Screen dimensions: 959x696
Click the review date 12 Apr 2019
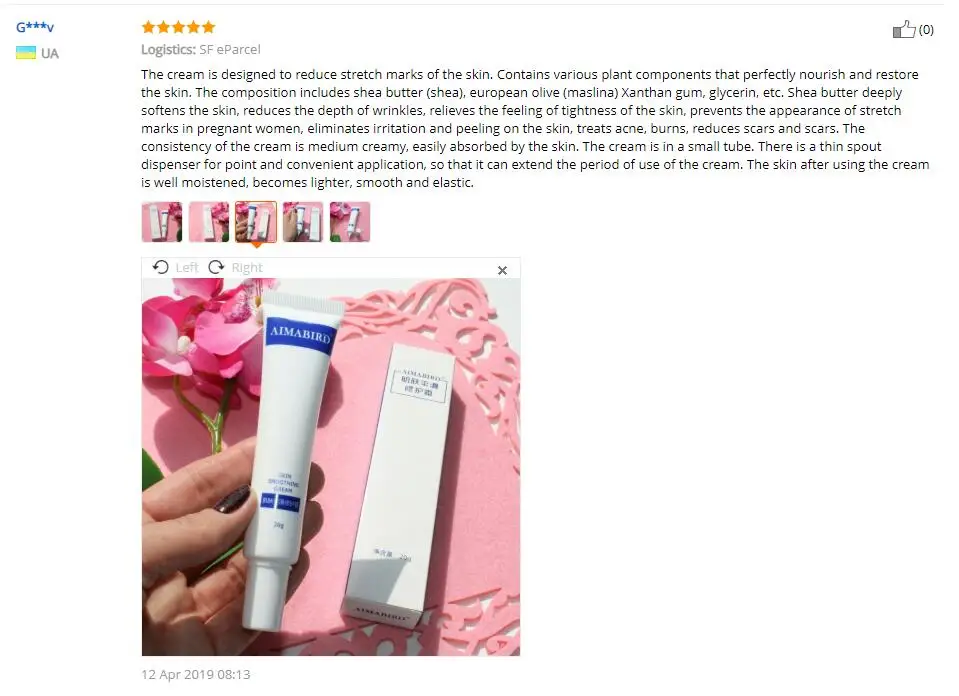point(196,675)
